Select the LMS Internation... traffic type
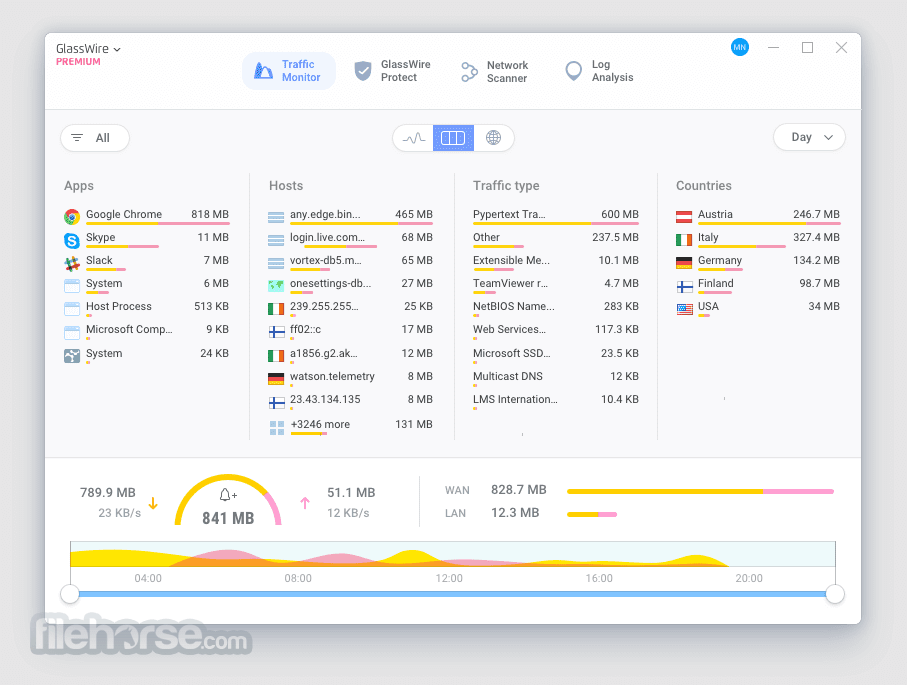Image resolution: width=907 pixels, height=685 pixels. (515, 399)
